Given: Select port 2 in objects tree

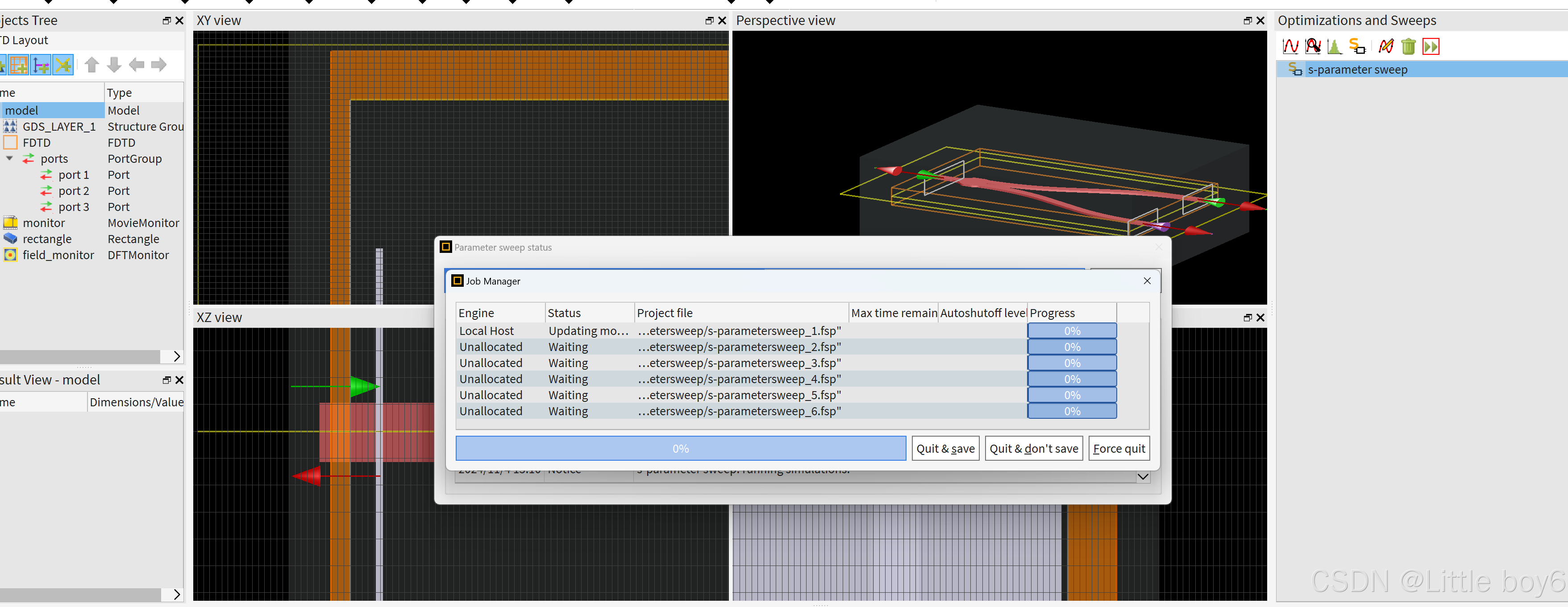Looking at the screenshot, I should point(73,191).
